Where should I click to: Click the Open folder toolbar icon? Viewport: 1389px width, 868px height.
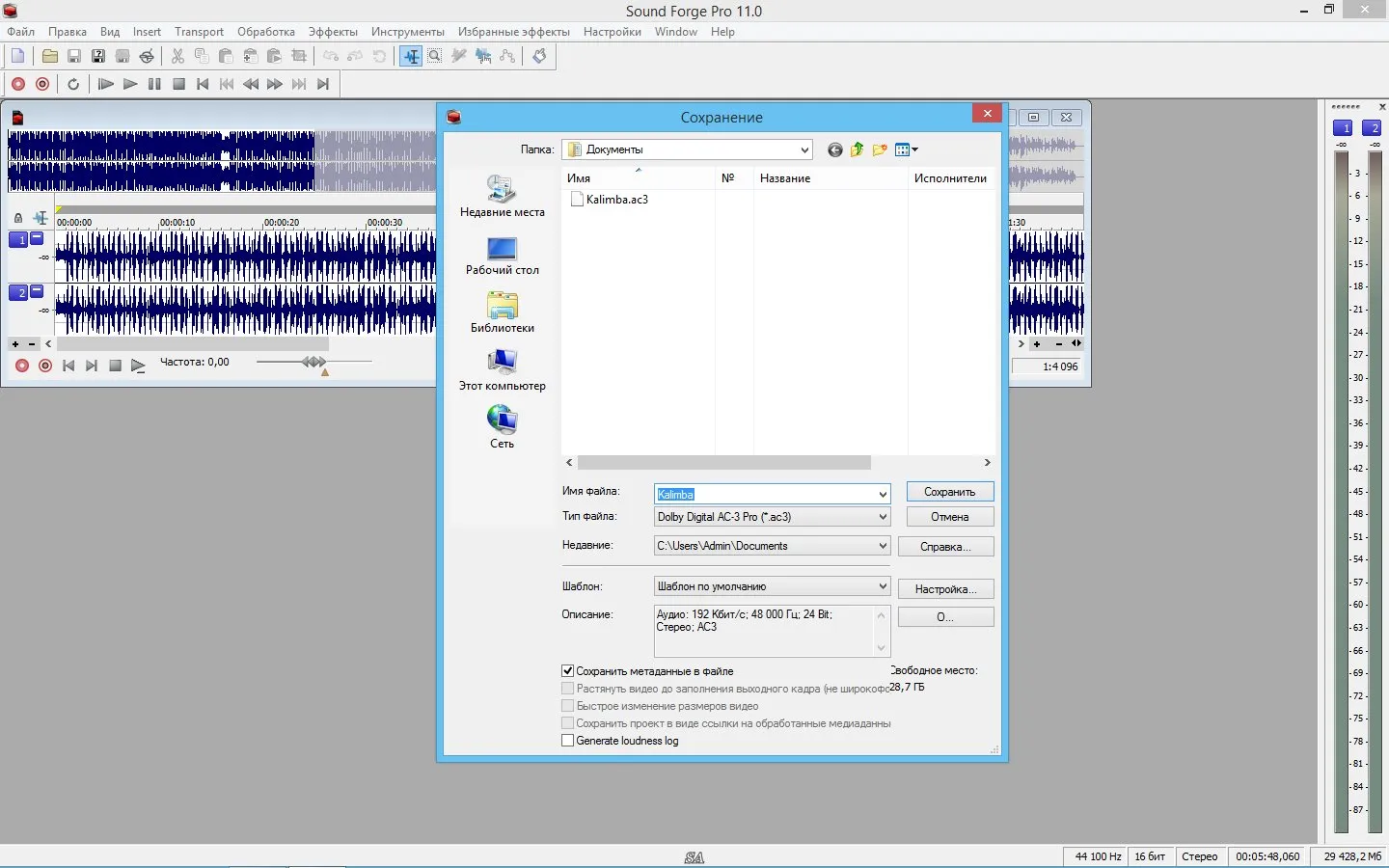pyautogui.click(x=49, y=56)
